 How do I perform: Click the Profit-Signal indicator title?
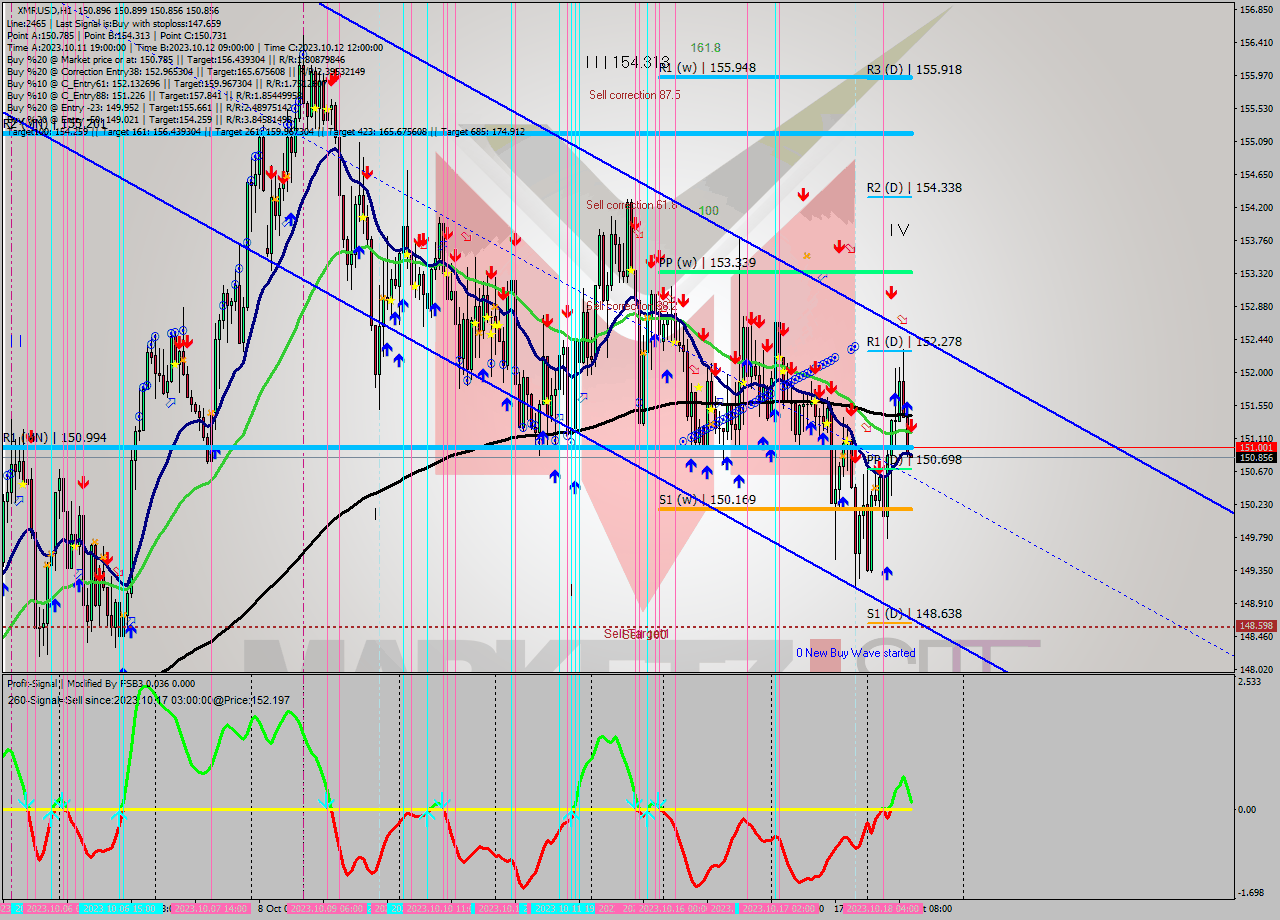pos(34,683)
